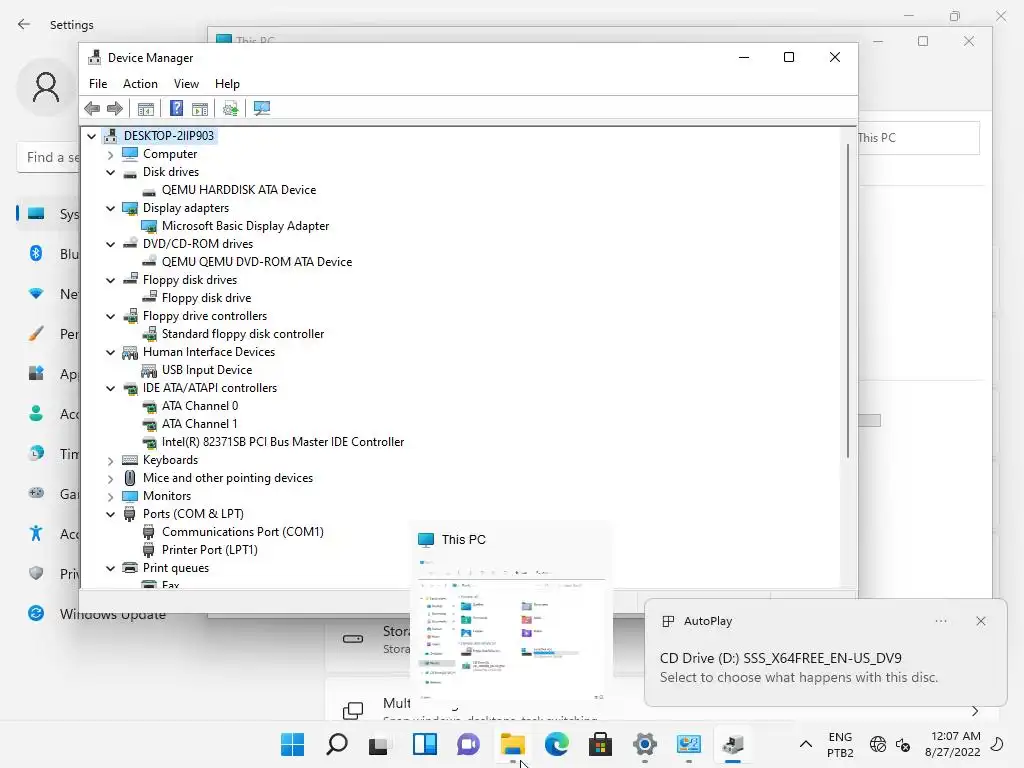1024x768 pixels.
Task: Launch Microsoft Edge from the taskbar
Action: tap(556, 744)
